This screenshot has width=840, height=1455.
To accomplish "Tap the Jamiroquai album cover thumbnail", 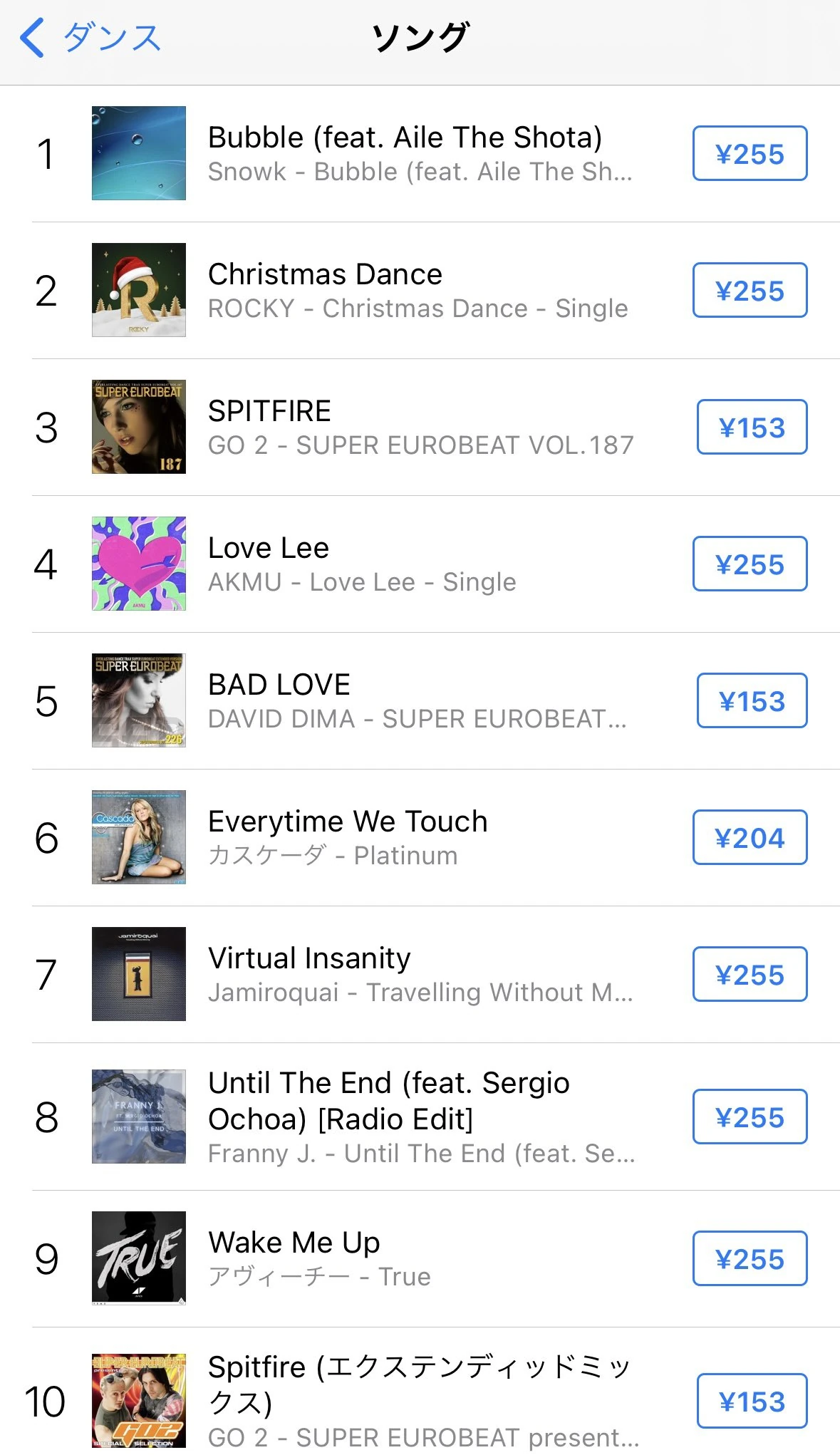I will pos(139,974).
